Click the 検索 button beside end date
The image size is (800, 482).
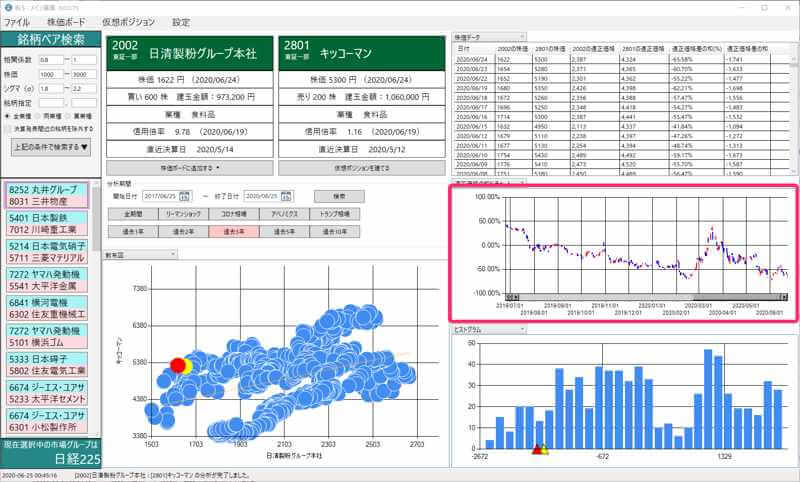[x=339, y=196]
